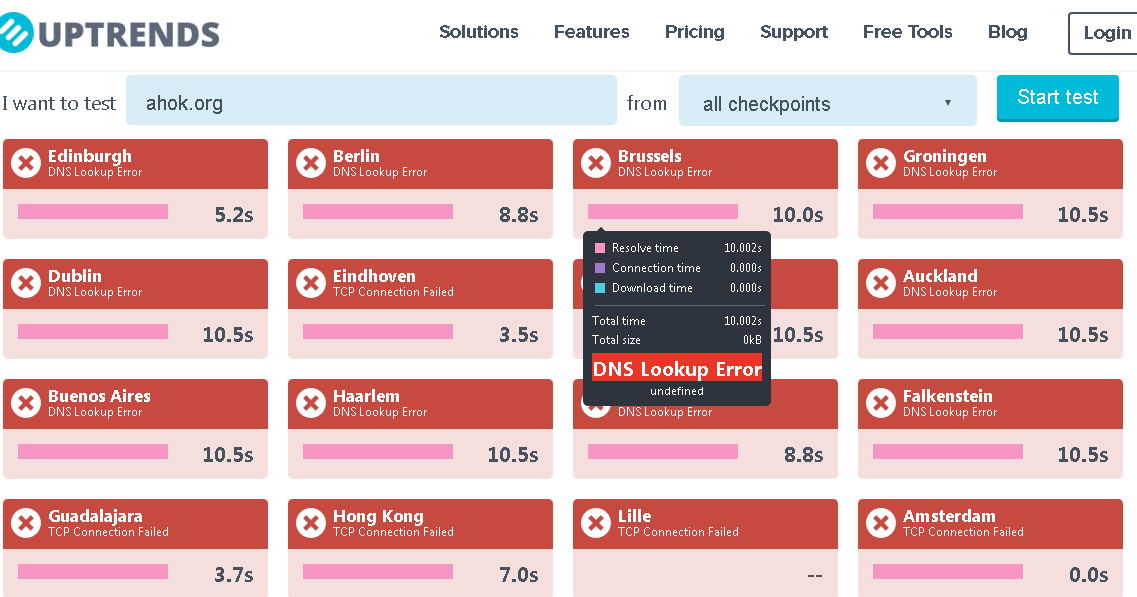1137x597 pixels.
Task: Click the Auckland pink resolve time bar
Action: [948, 332]
